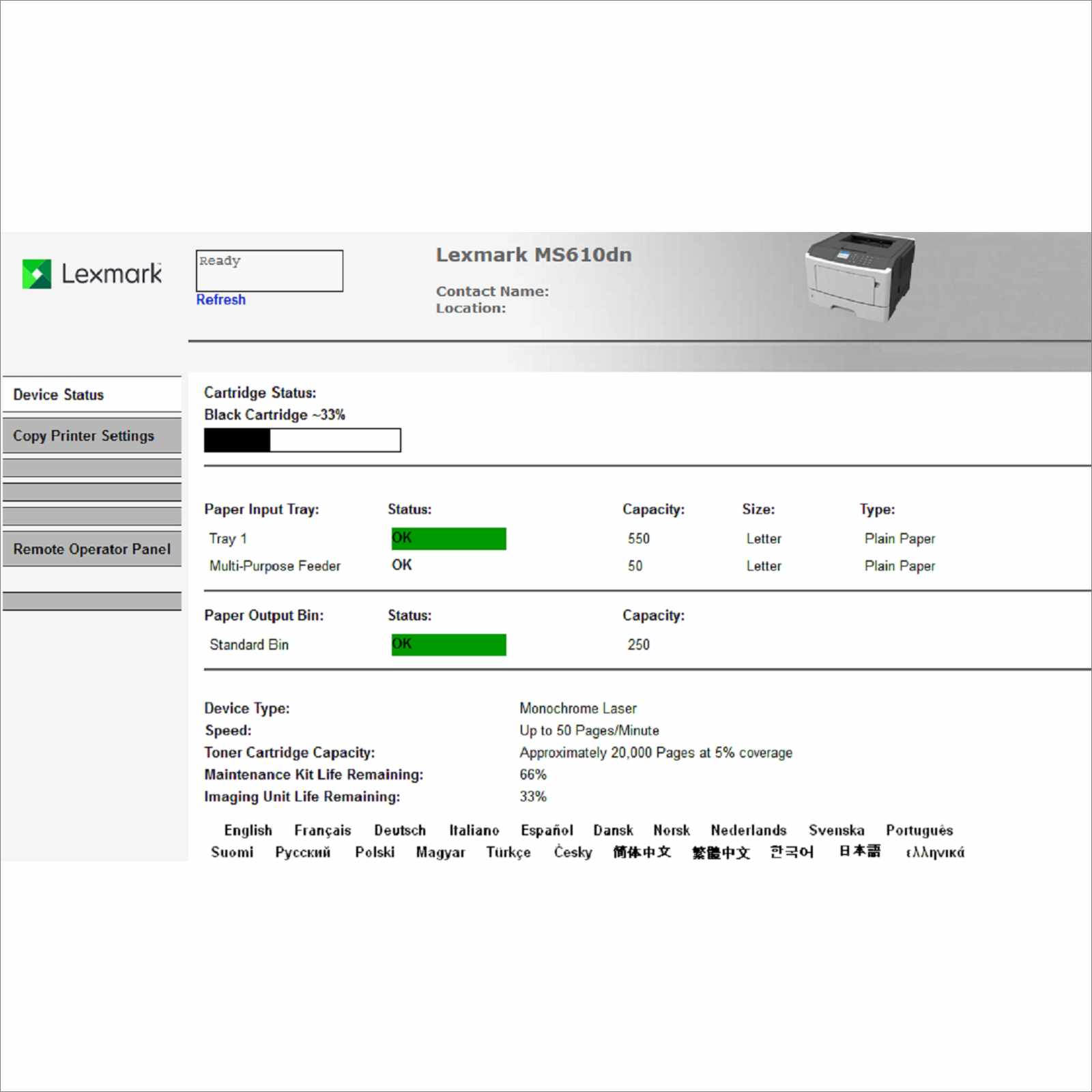Click the Monochrome Laser device type value

pos(578,708)
